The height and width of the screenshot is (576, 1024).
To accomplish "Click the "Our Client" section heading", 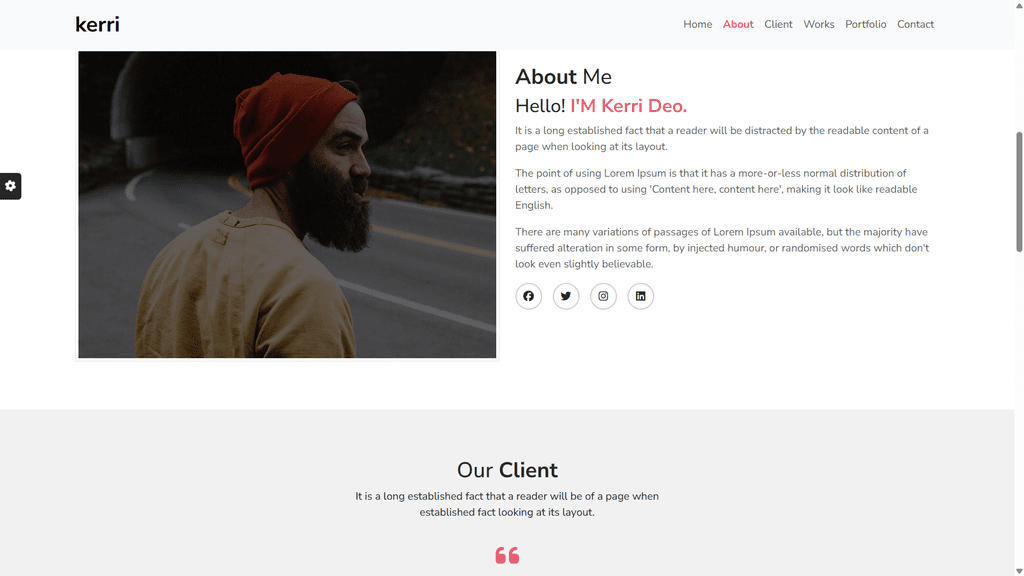I will pyautogui.click(x=507, y=470).
